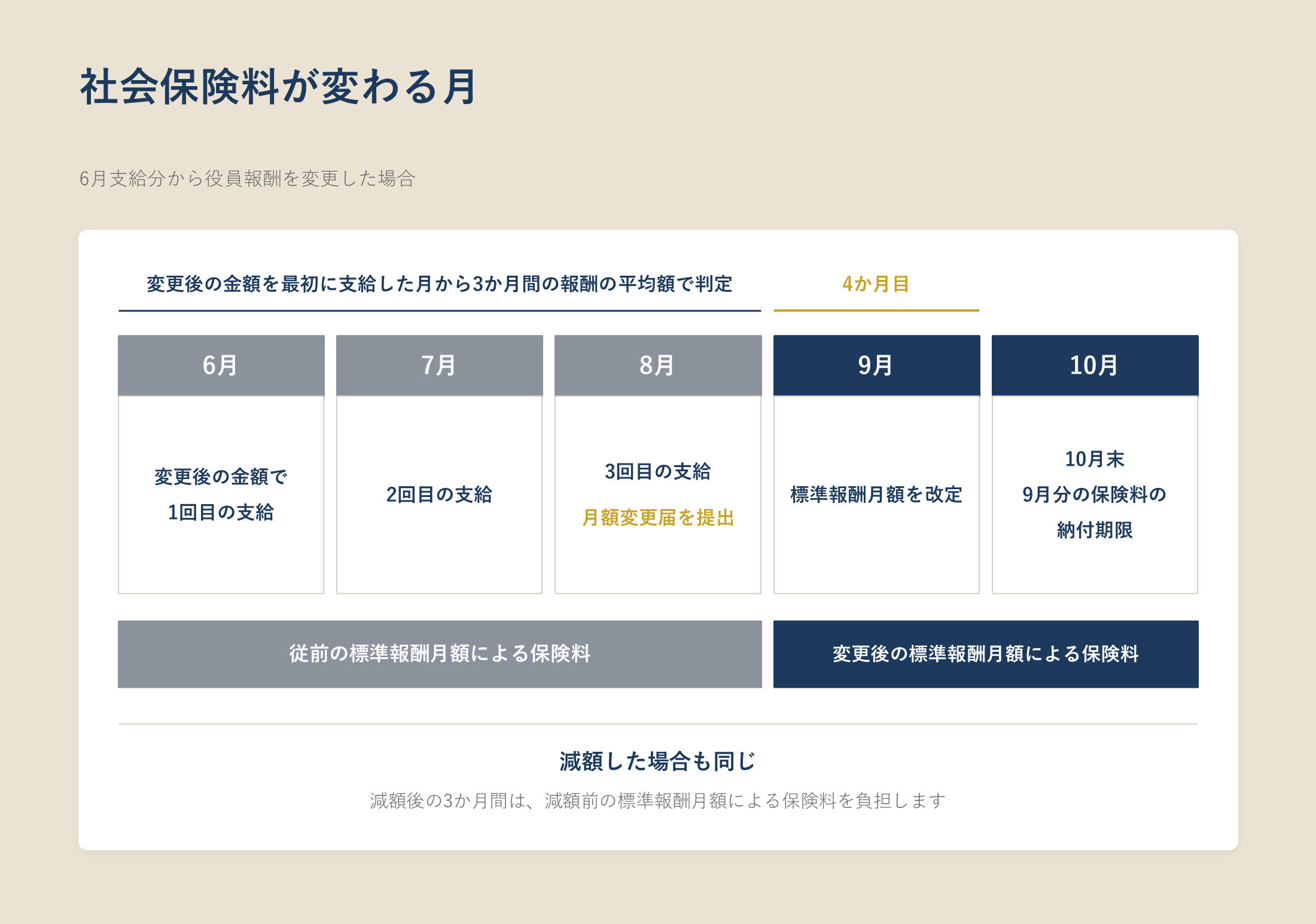Select the 3か月間の報酬の平均額で判定 heading
1316x924 pixels.
coord(440,283)
